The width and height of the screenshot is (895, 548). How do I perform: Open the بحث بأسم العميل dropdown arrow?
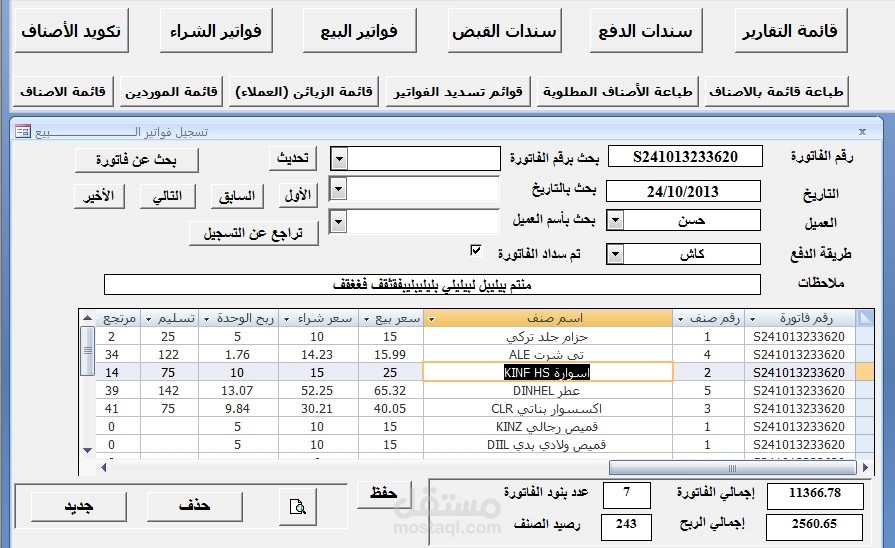click(338, 221)
